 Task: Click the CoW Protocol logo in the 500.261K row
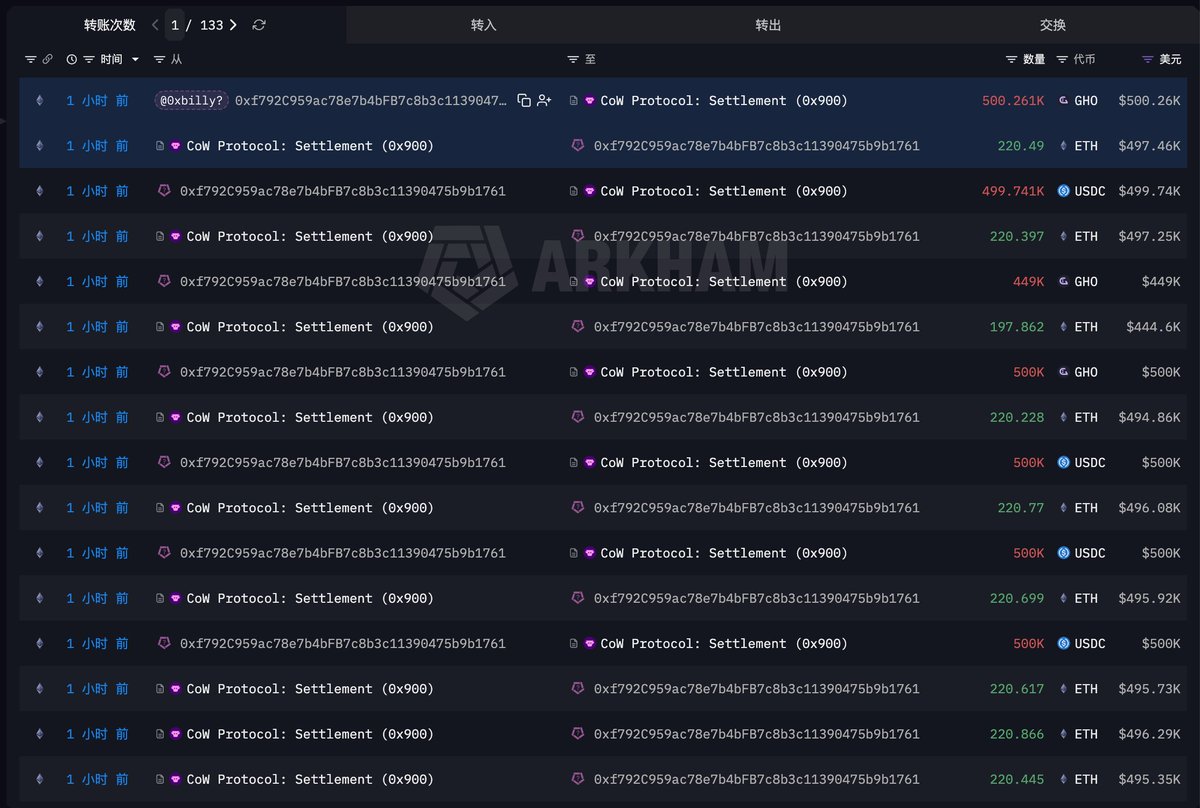pos(590,101)
